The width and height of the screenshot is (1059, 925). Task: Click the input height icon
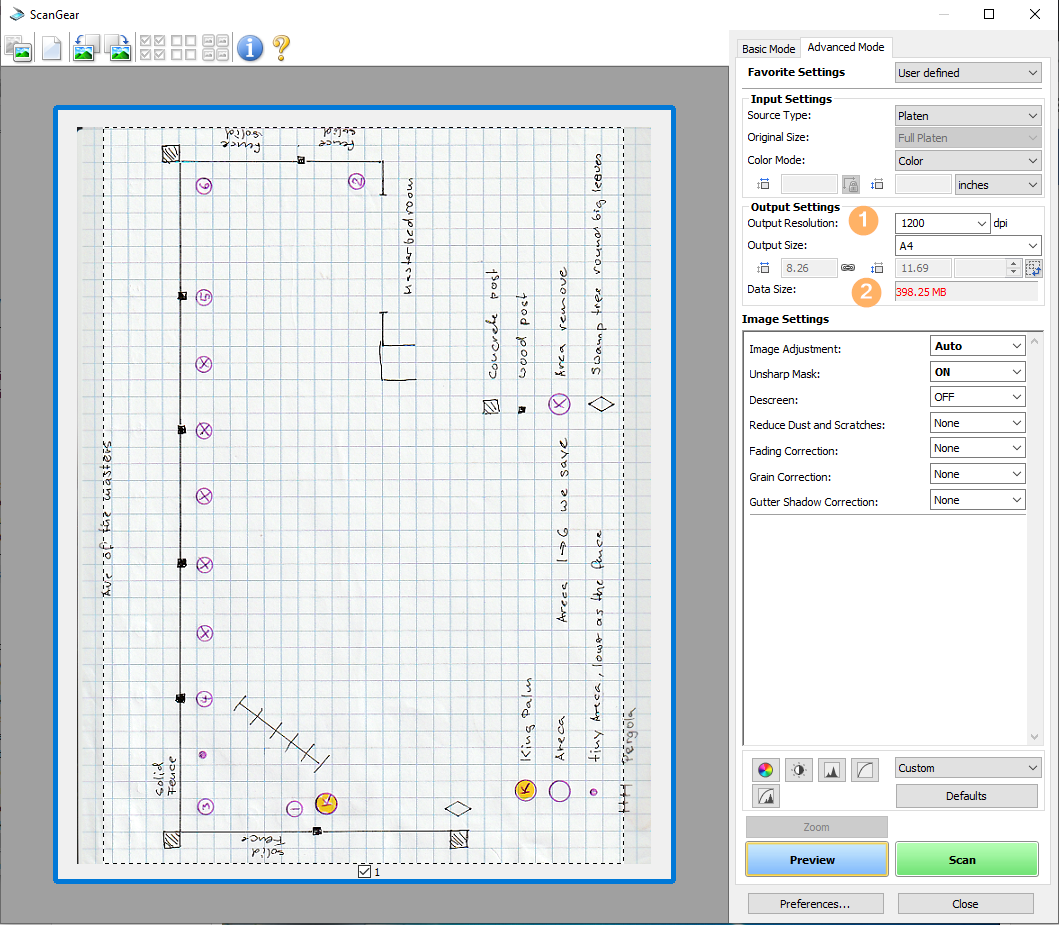point(877,184)
